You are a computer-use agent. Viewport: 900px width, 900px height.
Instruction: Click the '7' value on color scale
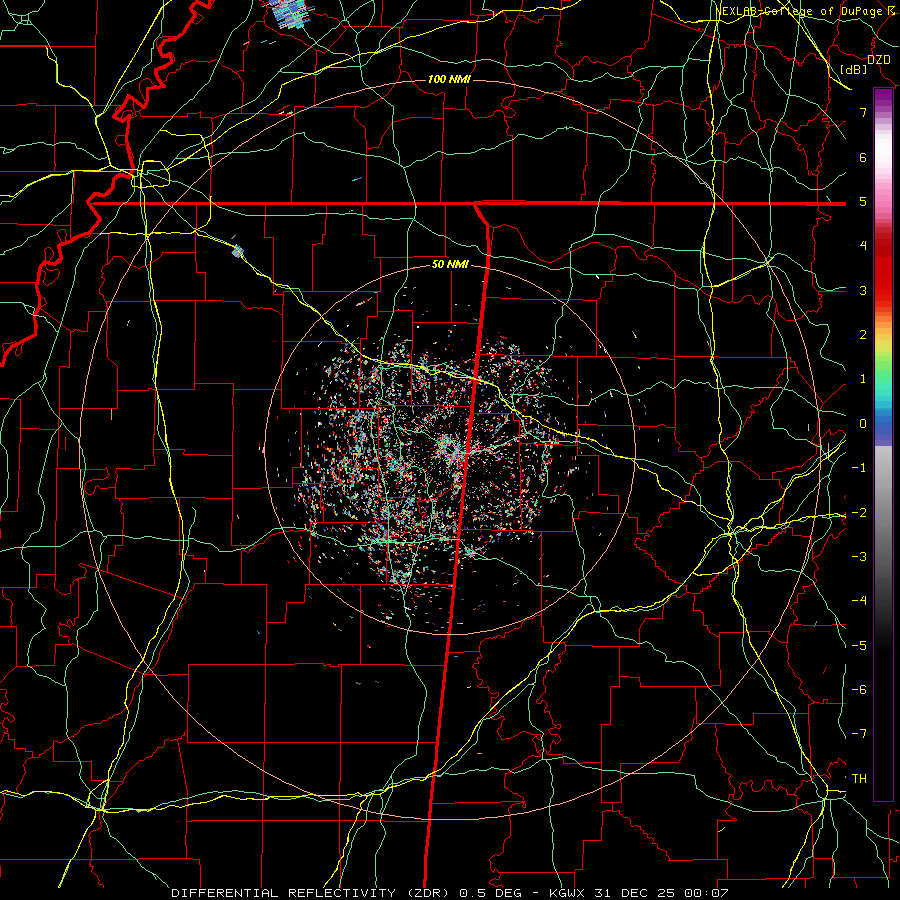point(863,112)
